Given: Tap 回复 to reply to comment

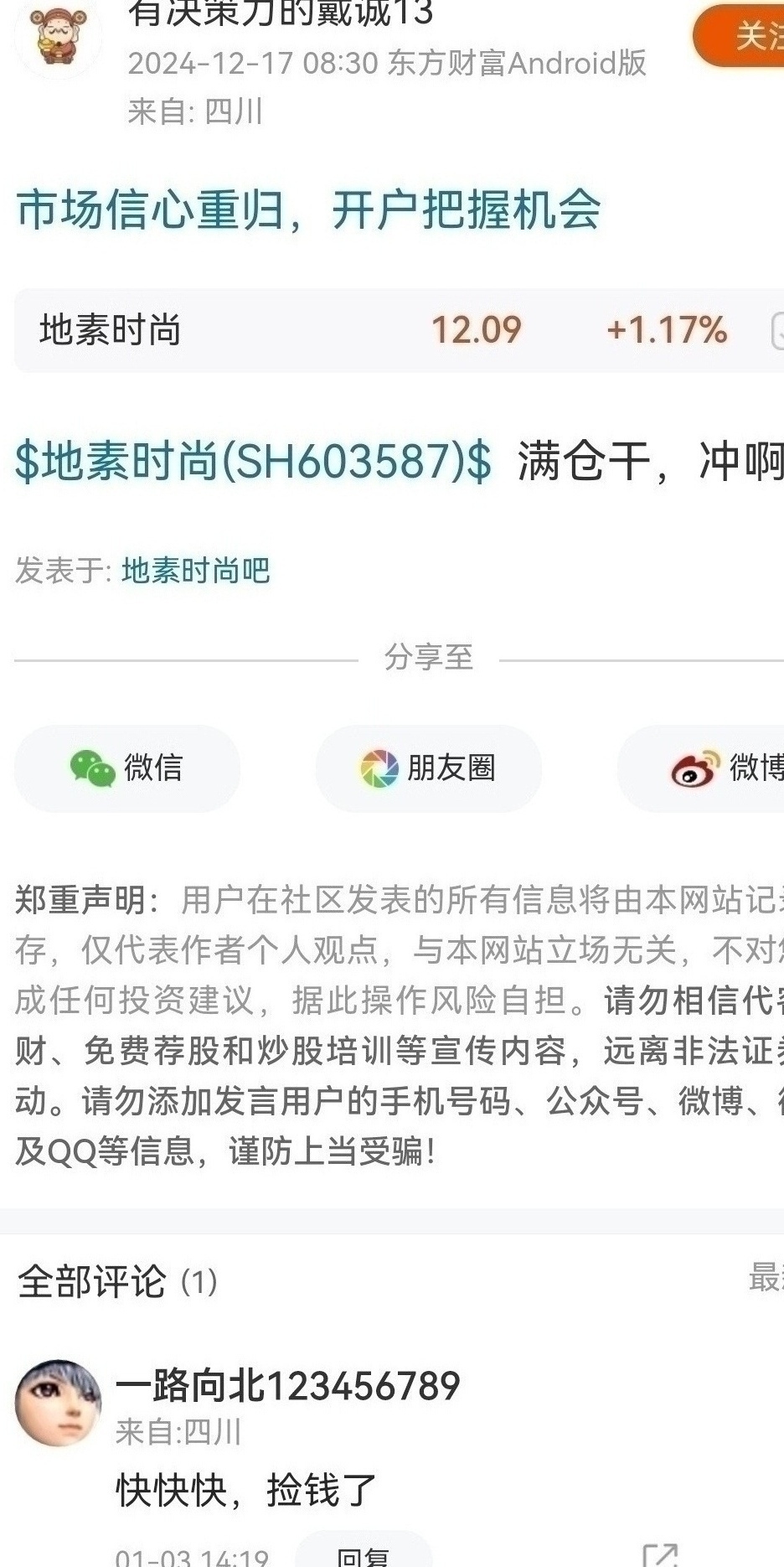Looking at the screenshot, I should point(364,1550).
